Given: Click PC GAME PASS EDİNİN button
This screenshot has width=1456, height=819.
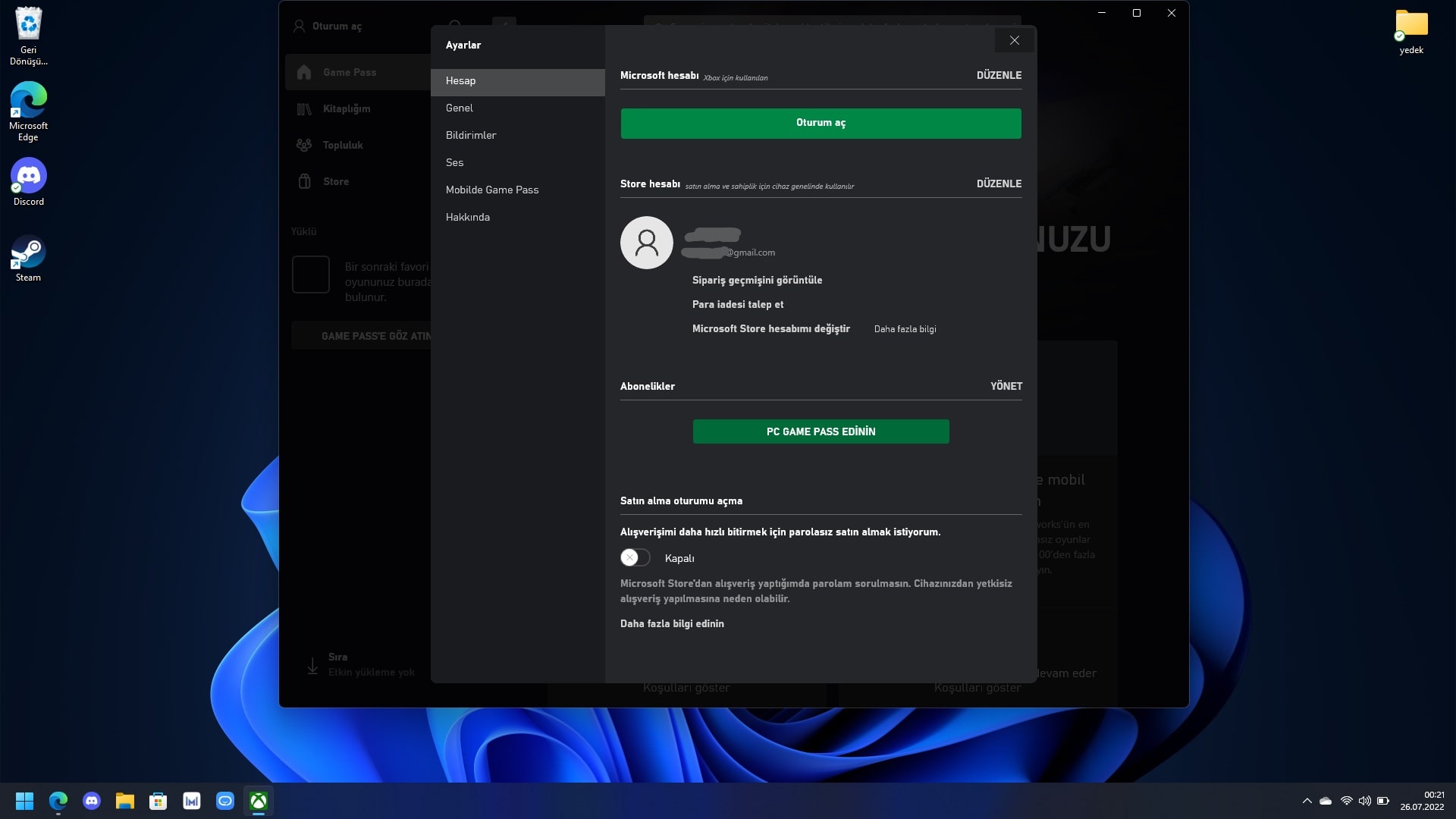Looking at the screenshot, I should (821, 431).
